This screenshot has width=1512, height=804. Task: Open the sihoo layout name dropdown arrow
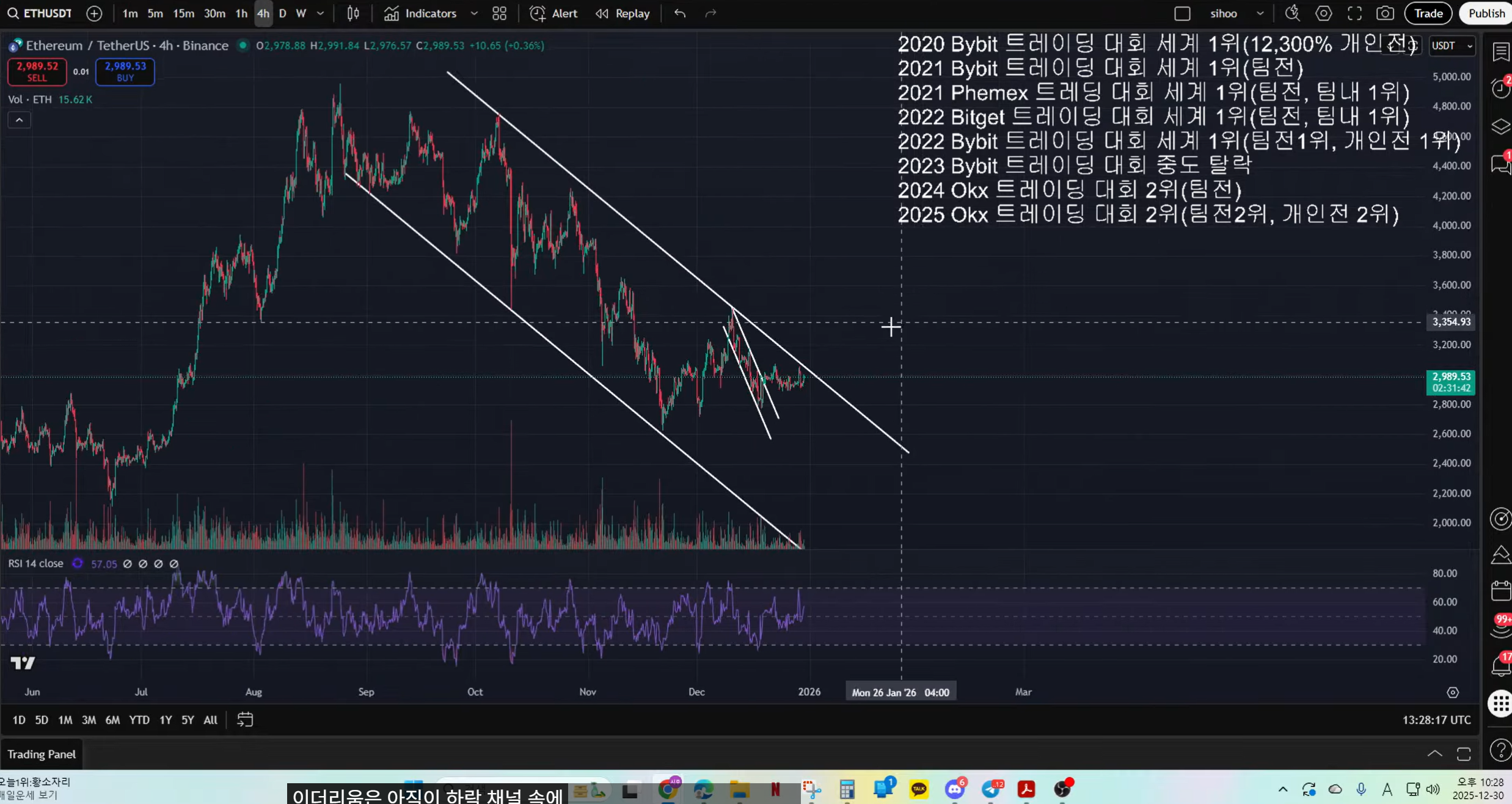(1260, 13)
